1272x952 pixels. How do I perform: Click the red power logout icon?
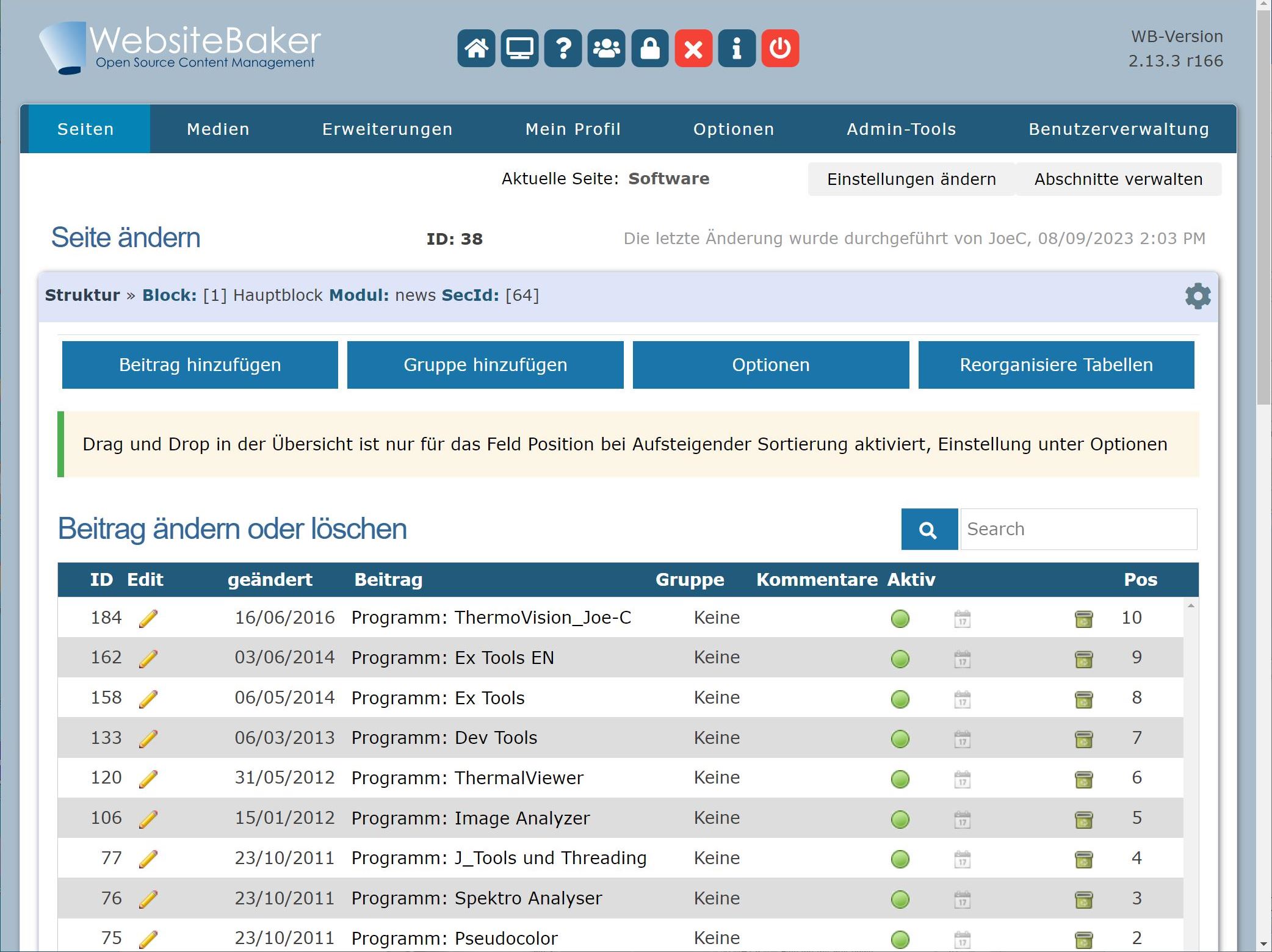click(780, 48)
